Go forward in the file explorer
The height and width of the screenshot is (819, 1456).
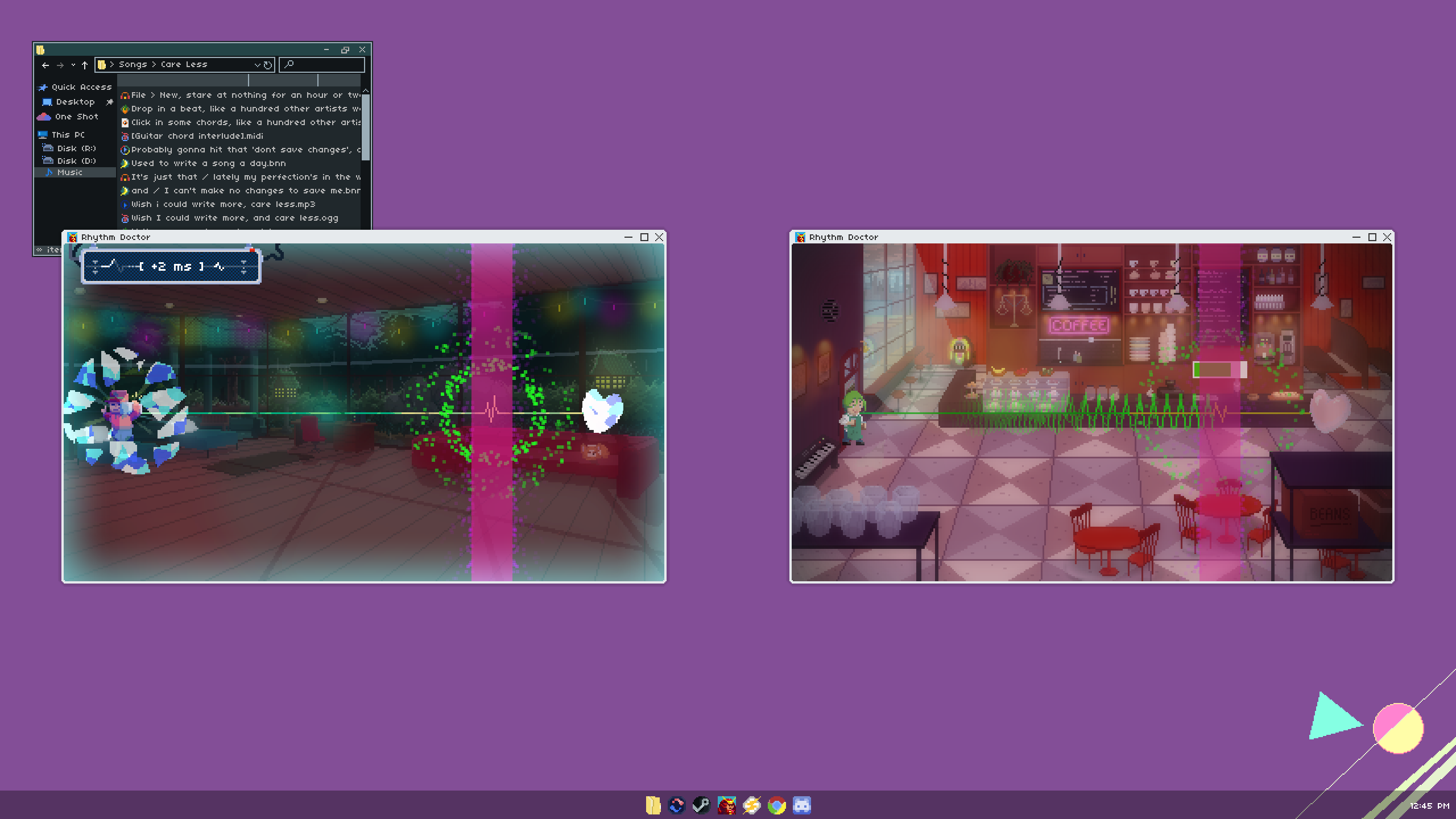coord(60,65)
